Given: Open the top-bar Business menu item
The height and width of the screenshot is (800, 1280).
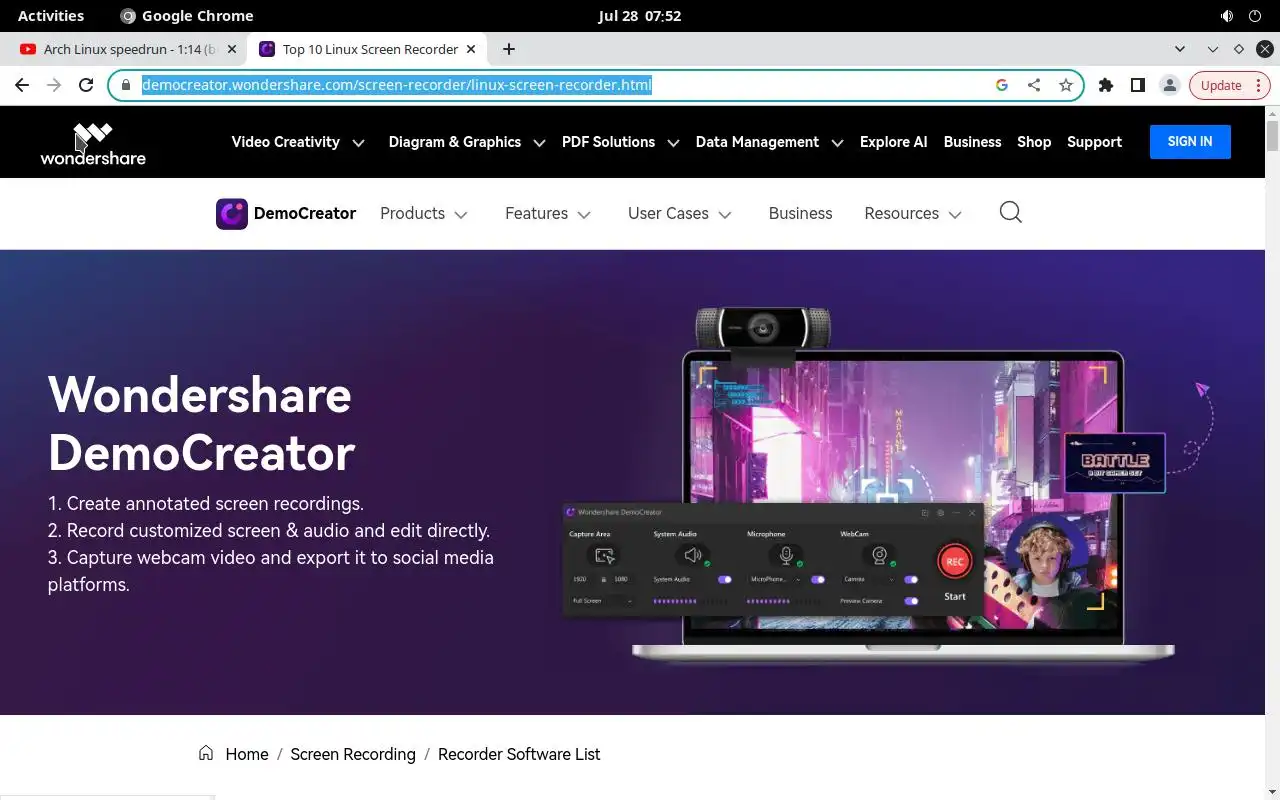Looking at the screenshot, I should pyautogui.click(x=972, y=142).
